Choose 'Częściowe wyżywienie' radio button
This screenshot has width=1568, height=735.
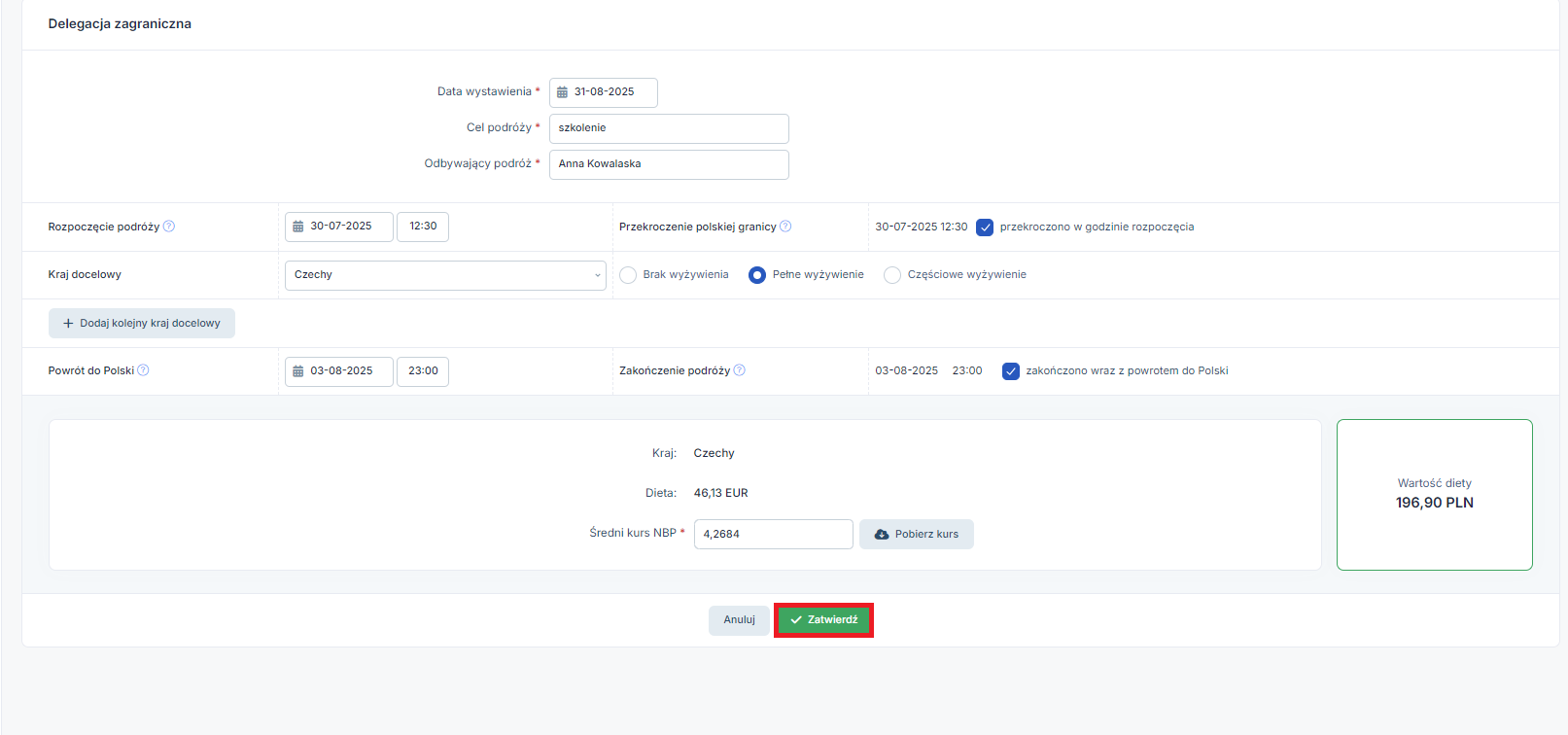tap(892, 275)
